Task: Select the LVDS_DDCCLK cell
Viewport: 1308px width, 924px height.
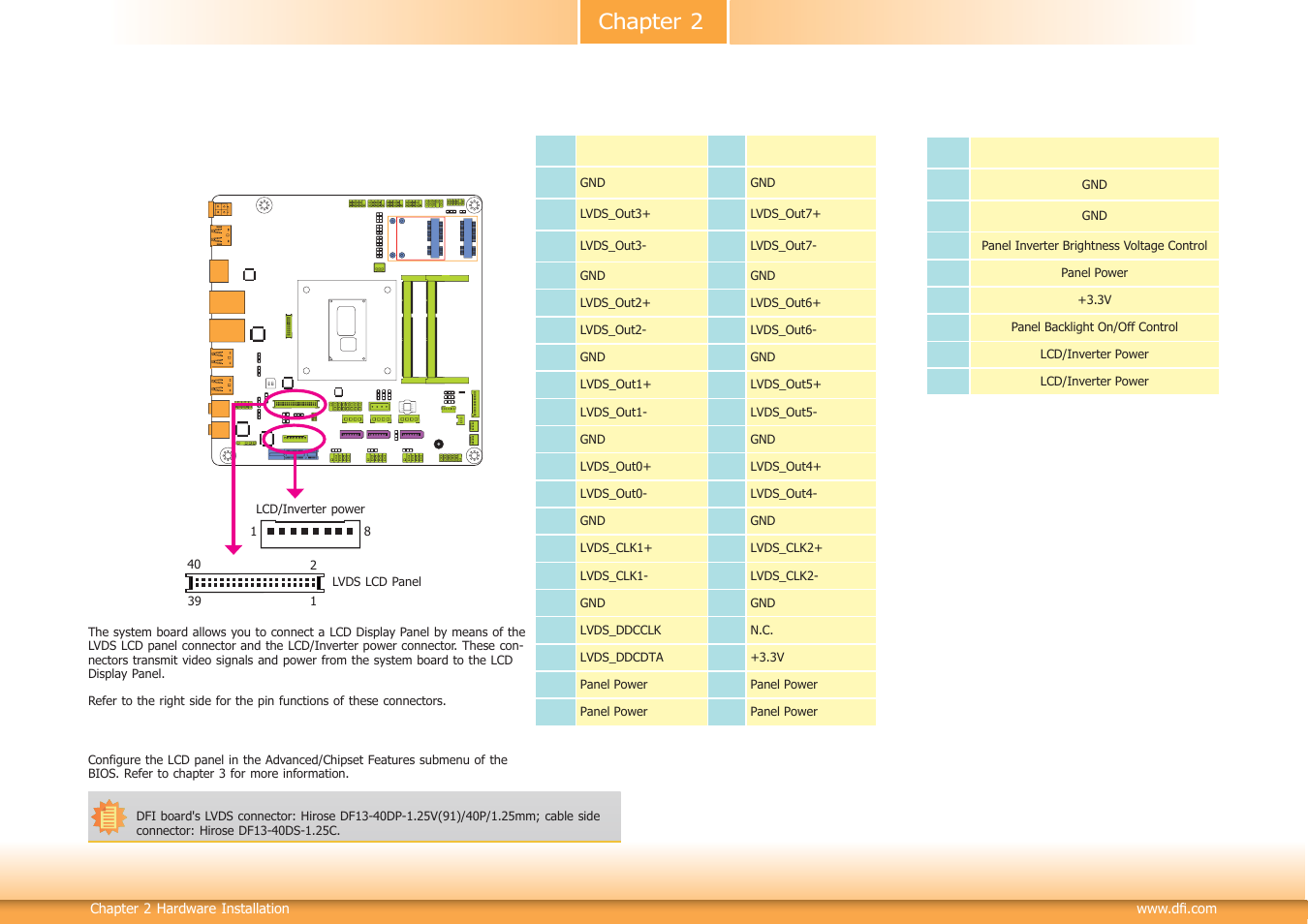Action: (x=641, y=631)
